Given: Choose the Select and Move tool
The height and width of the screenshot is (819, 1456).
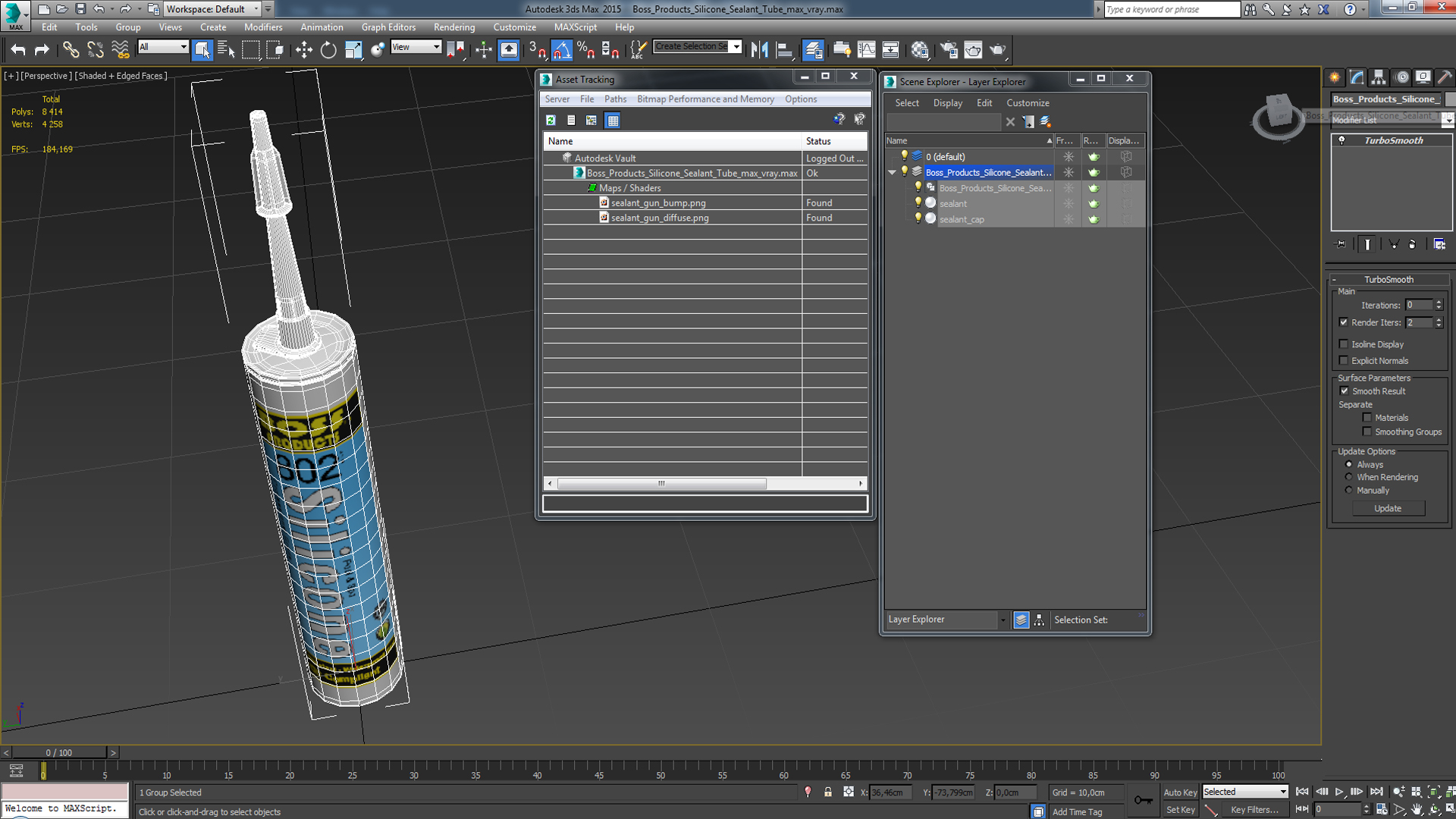Looking at the screenshot, I should (x=304, y=50).
